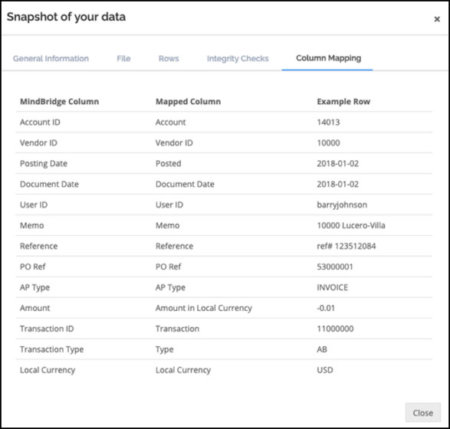Click the Mapped Column header
This screenshot has height=429, width=450.
pos(188,102)
